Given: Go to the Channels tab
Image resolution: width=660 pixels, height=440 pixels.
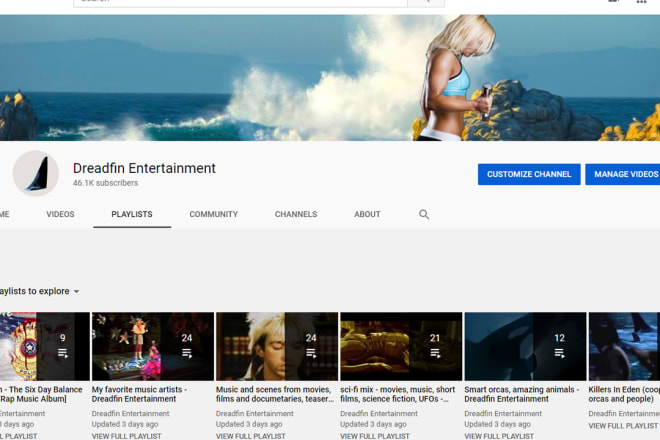Looking at the screenshot, I should tap(296, 214).
